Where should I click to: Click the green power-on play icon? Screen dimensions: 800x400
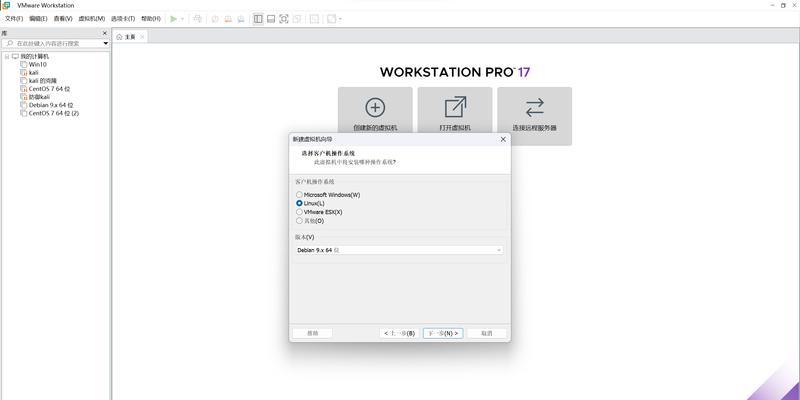[x=173, y=19]
